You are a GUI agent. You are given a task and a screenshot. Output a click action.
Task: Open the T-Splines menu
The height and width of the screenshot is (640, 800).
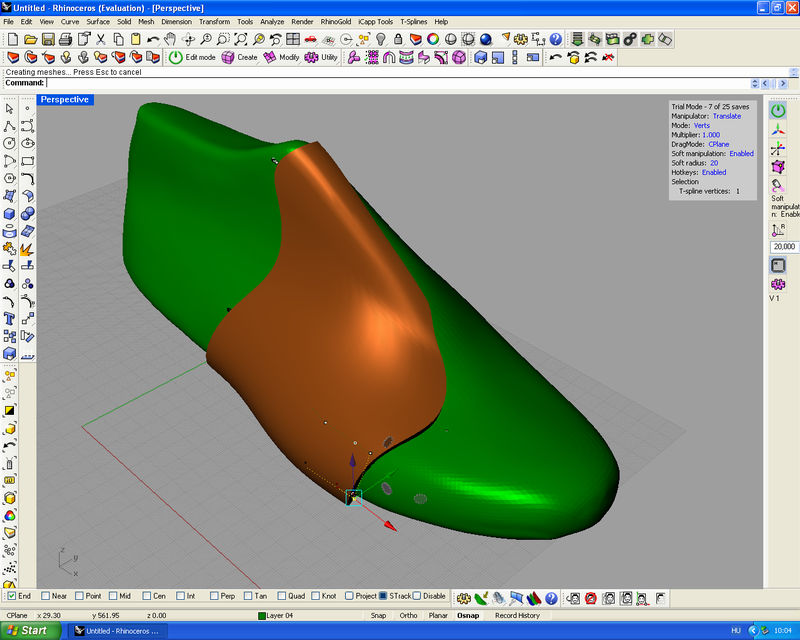[413, 21]
